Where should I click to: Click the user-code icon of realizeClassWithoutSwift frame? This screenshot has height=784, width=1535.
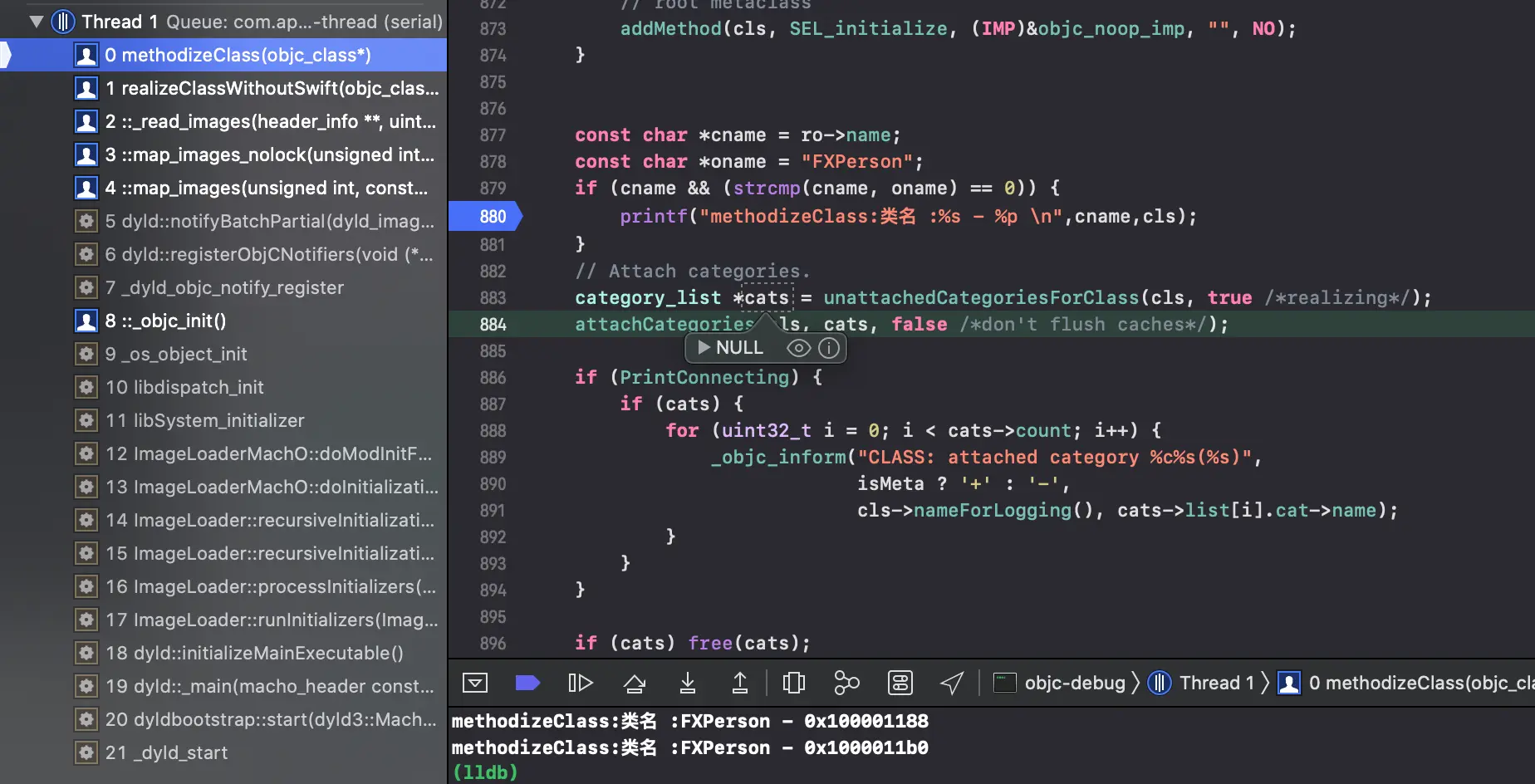[x=86, y=88]
